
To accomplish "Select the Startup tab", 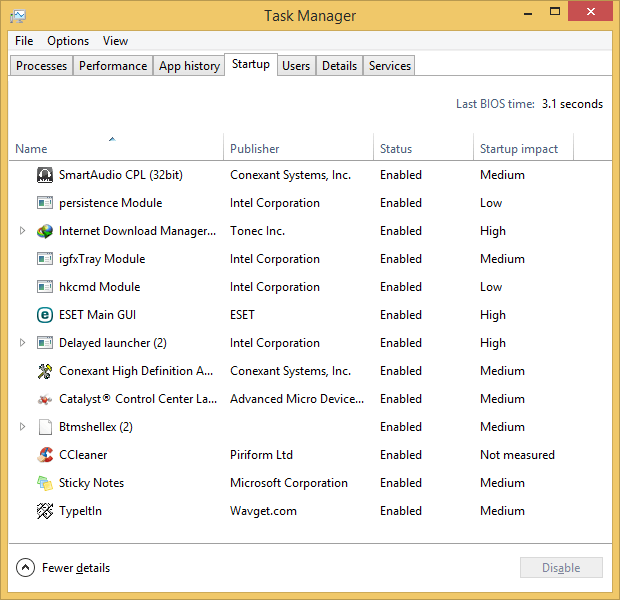I will coord(251,64).
